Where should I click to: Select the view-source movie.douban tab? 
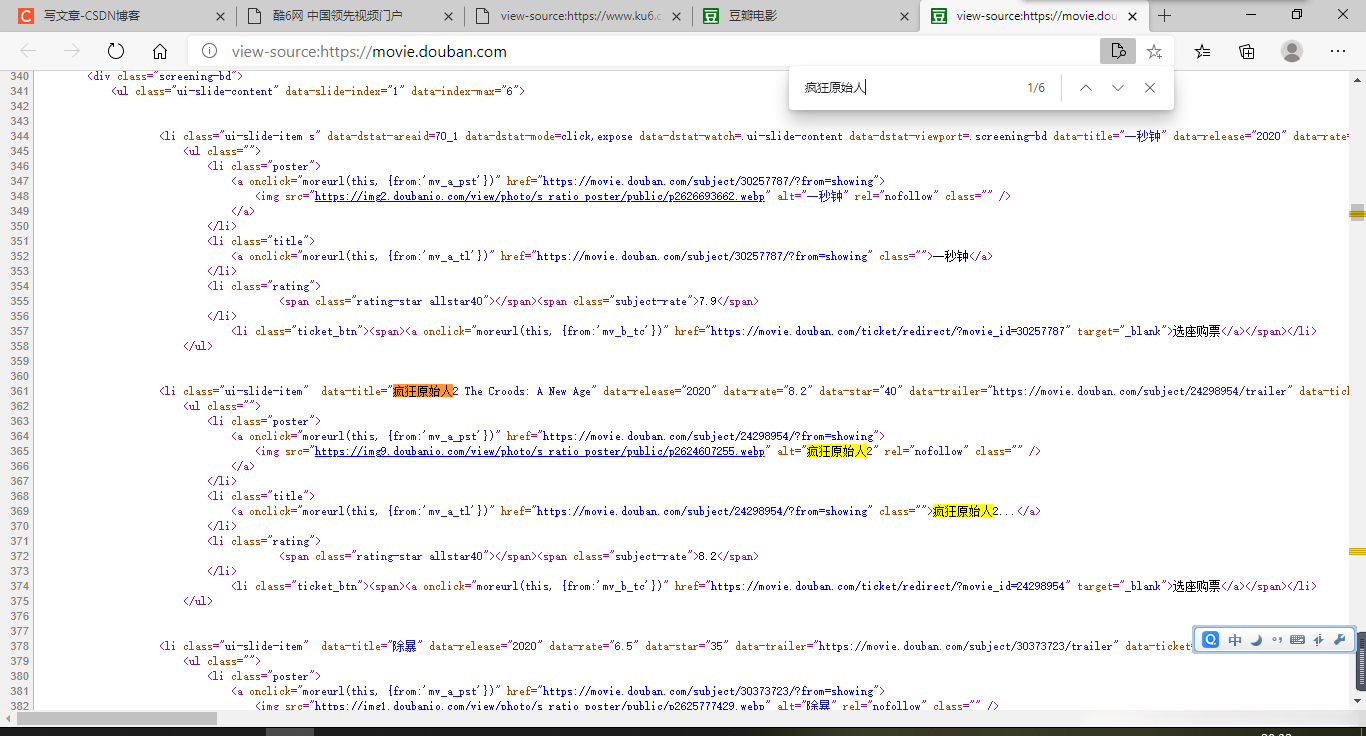1035,16
